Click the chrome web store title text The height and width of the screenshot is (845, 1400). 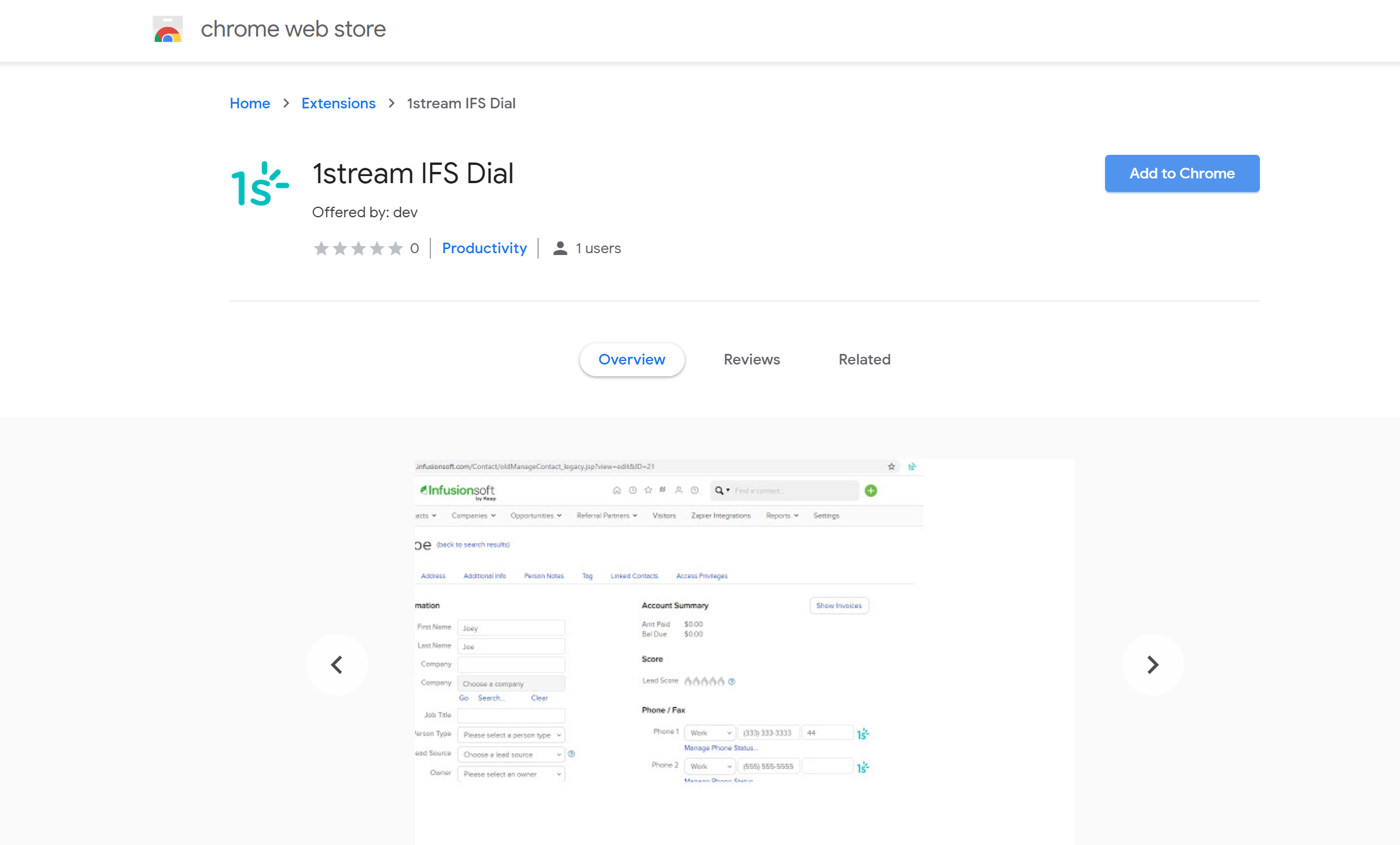293,29
